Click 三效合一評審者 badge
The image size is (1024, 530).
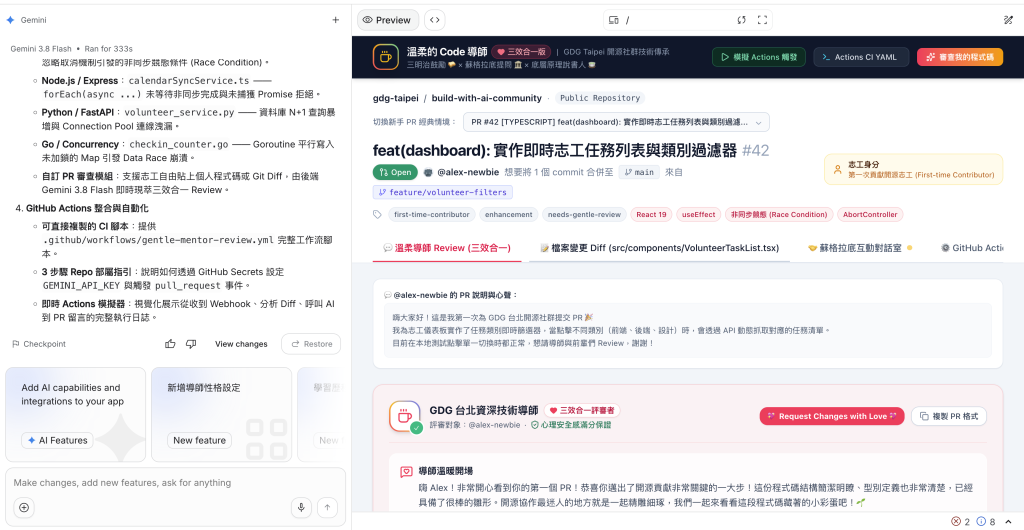(582, 411)
